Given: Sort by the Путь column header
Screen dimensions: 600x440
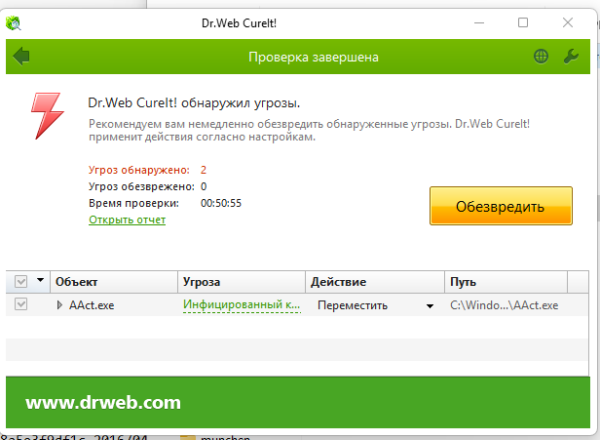Looking at the screenshot, I should 506,282.
